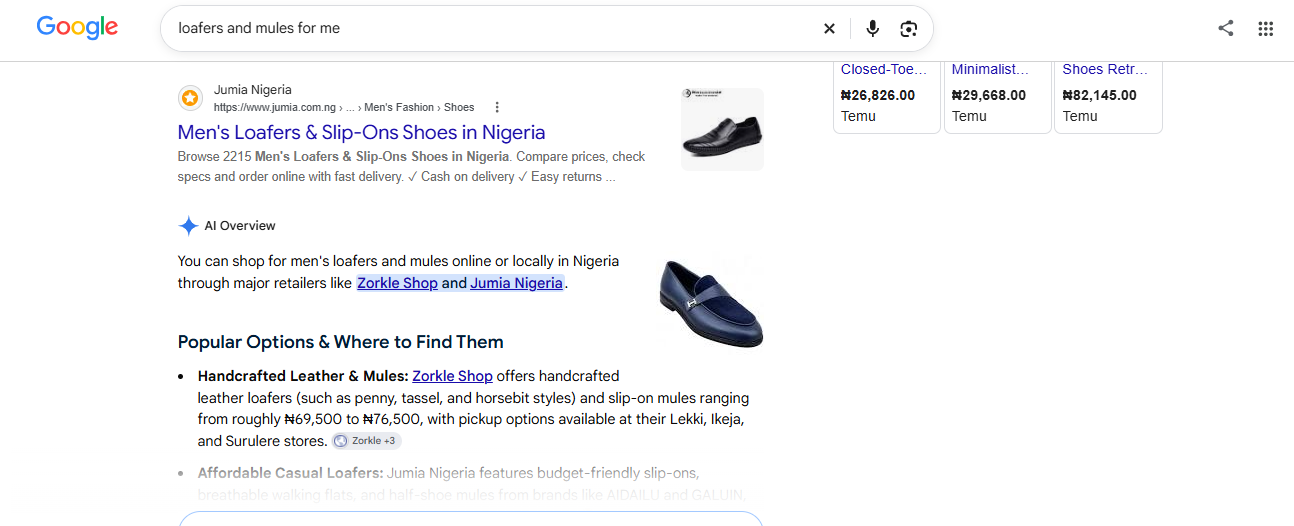This screenshot has height=526, width=1294.
Task: Clear the search query with X
Action: pos(829,29)
